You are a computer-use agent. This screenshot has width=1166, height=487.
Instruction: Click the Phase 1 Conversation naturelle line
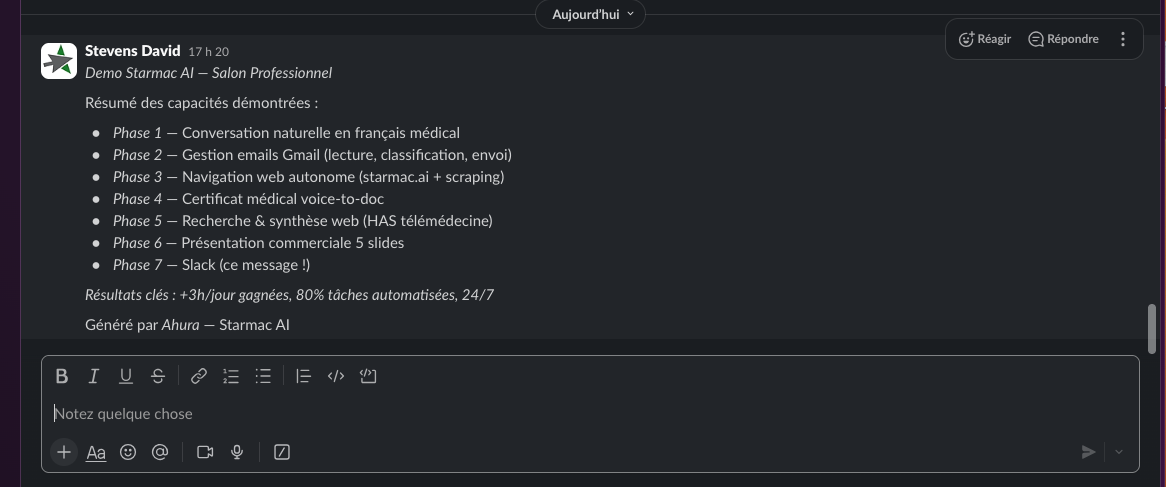[x=286, y=133]
